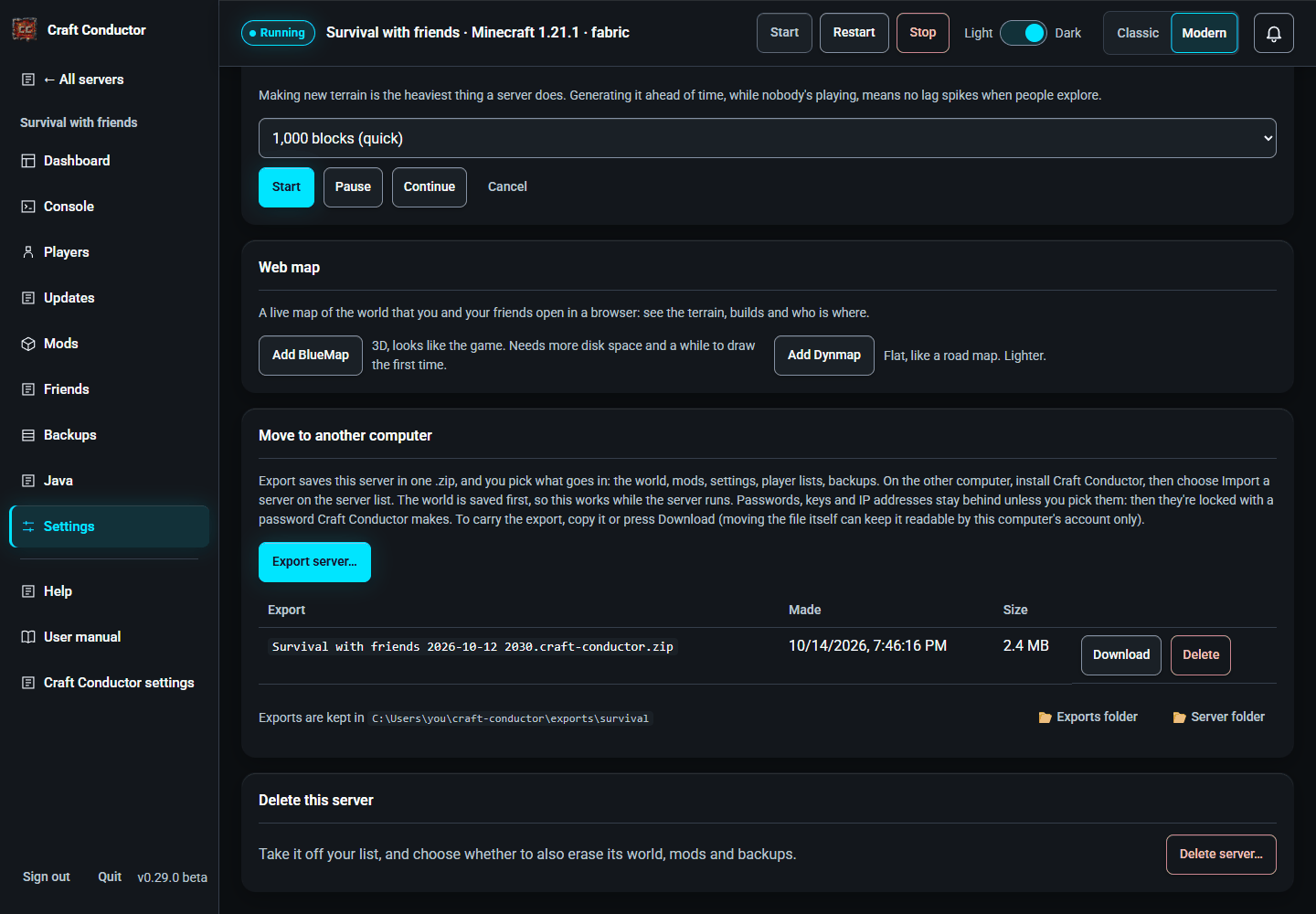Image resolution: width=1316 pixels, height=914 pixels.
Task: Open the pre-generation size dropdown
Action: pos(768,138)
